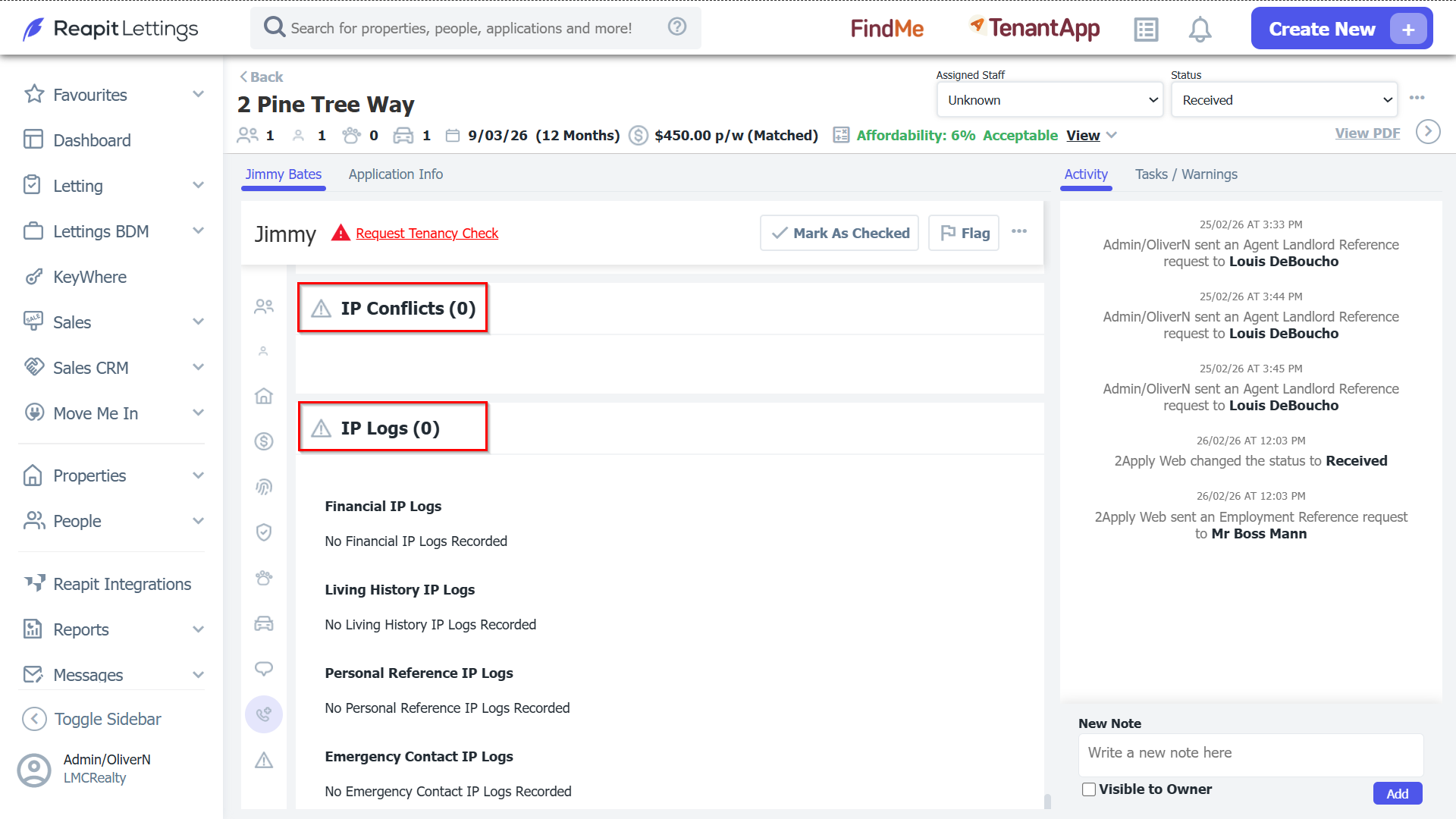This screenshot has height=819, width=1456.
Task: Click the search help question mark icon
Action: click(677, 27)
